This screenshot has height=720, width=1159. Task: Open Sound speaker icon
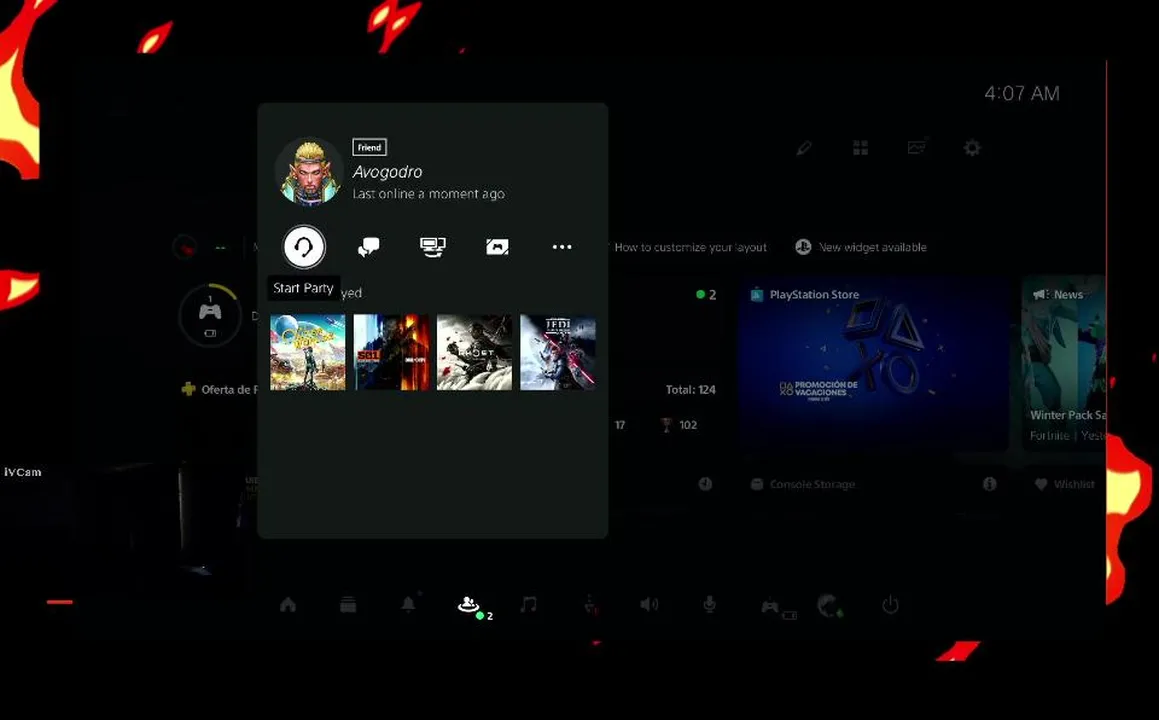click(649, 605)
